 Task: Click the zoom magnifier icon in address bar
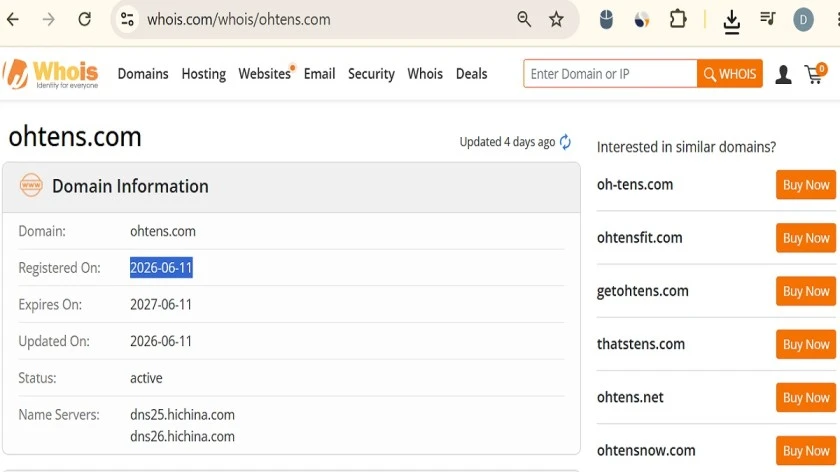pyautogui.click(x=524, y=20)
